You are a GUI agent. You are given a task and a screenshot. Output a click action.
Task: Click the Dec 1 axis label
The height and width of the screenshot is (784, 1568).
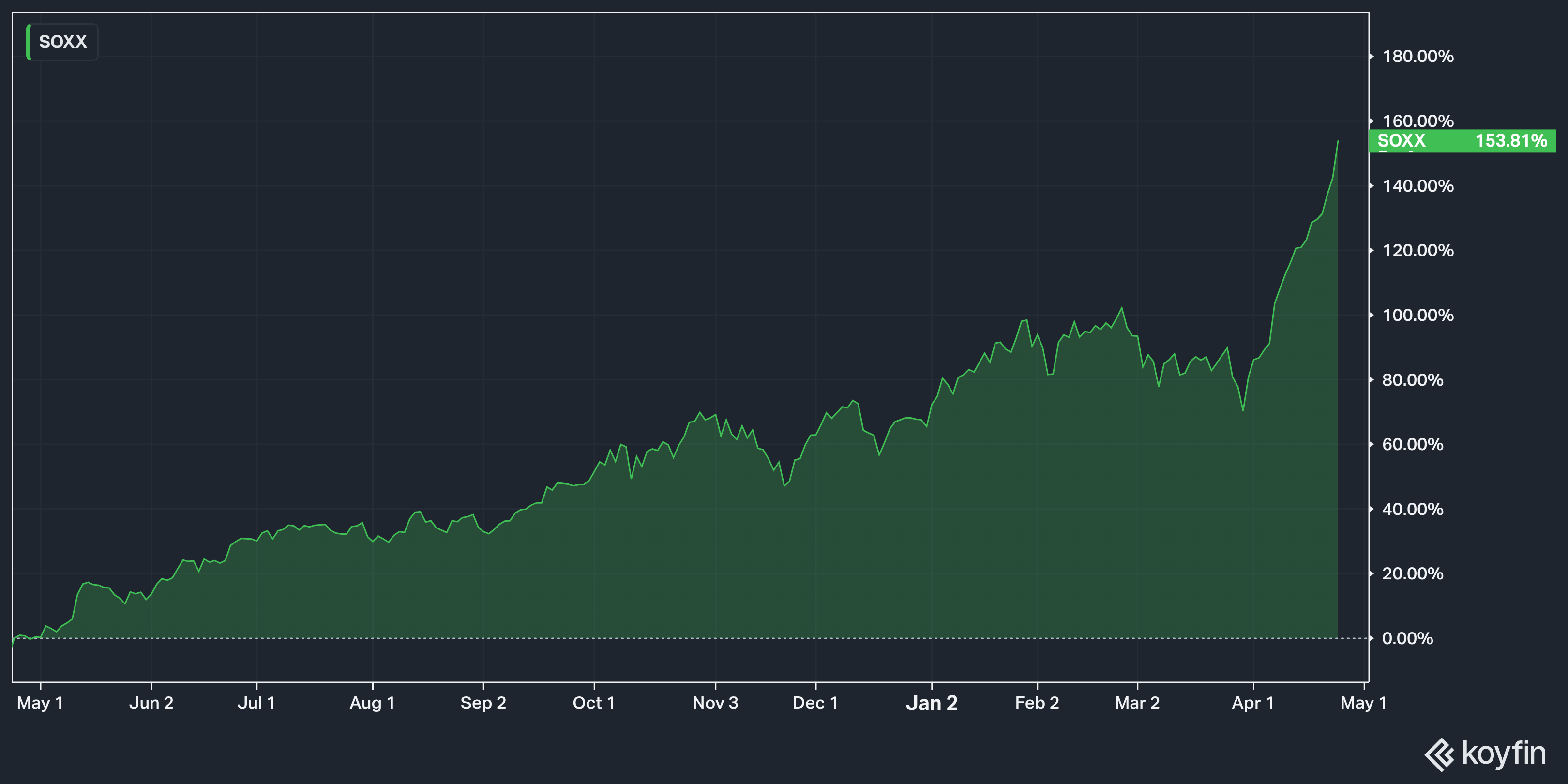point(815,703)
